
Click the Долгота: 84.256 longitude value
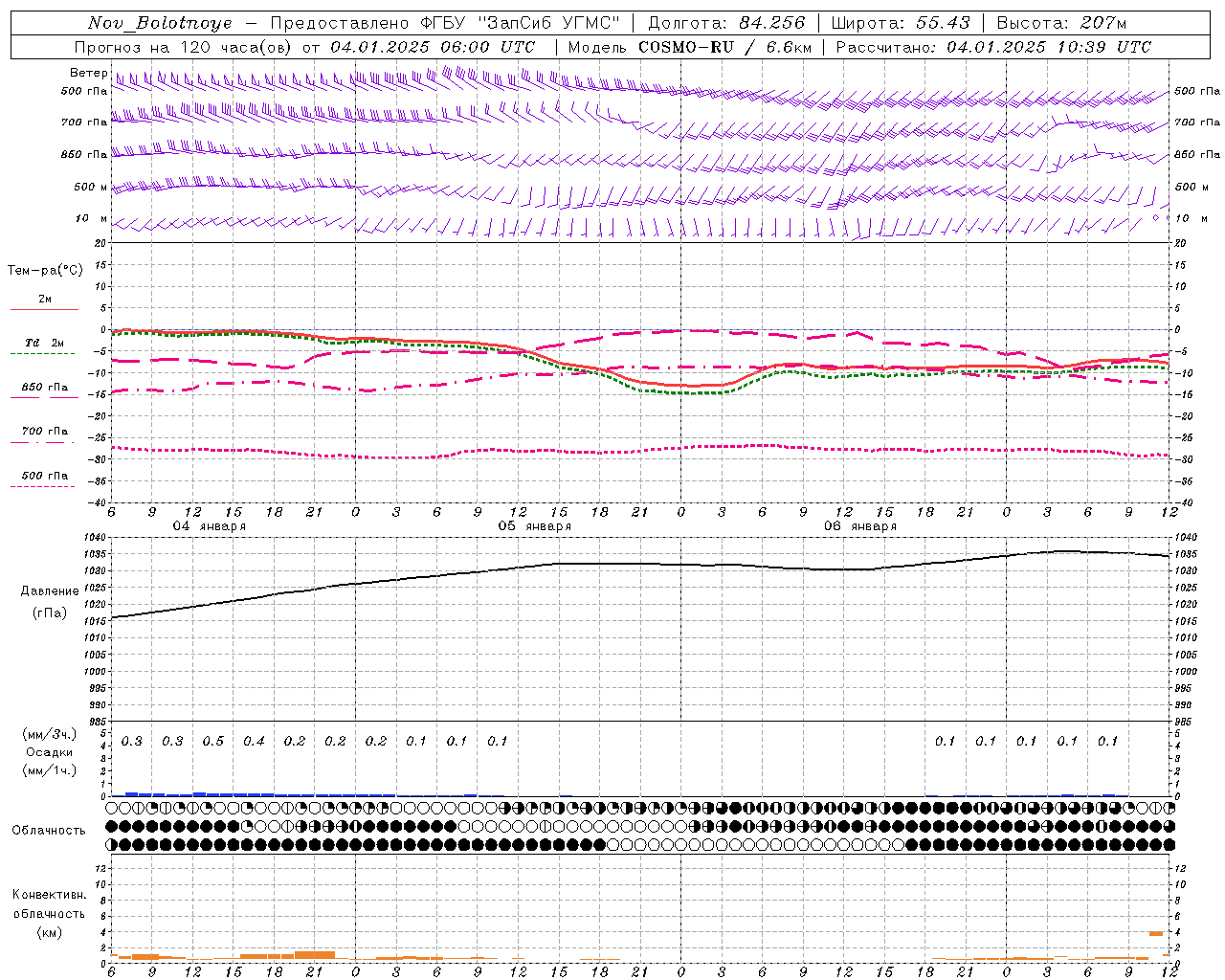click(x=726, y=23)
